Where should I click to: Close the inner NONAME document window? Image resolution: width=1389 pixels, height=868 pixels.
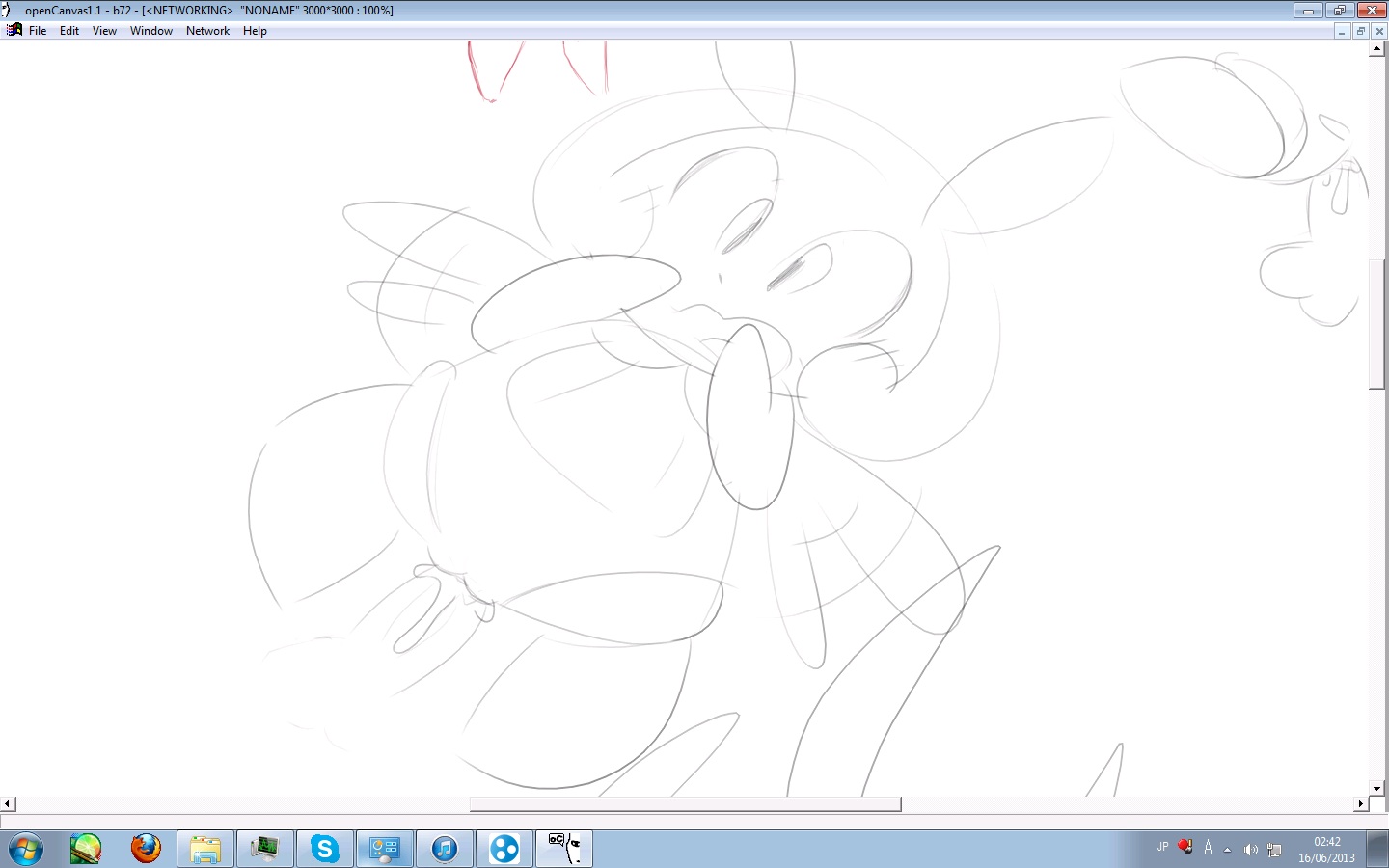coord(1379,31)
